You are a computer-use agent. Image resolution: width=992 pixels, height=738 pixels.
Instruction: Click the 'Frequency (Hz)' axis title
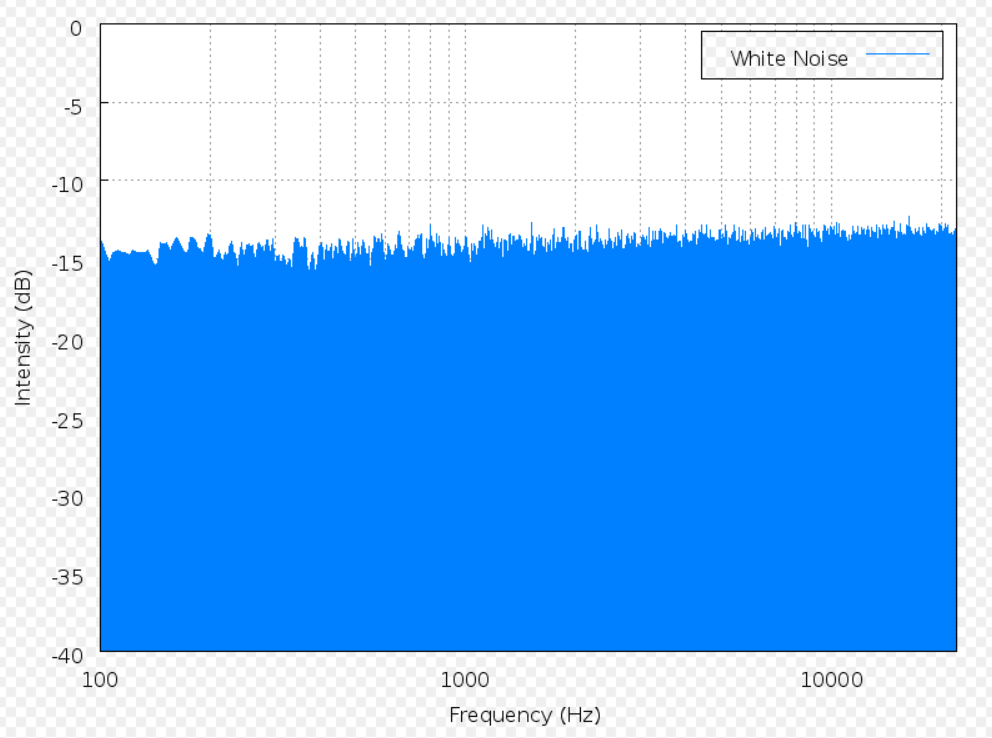pos(524,715)
